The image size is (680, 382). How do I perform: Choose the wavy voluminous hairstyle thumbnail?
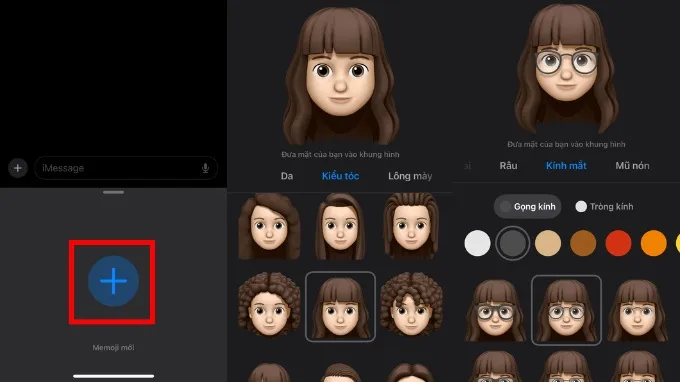pos(269,226)
